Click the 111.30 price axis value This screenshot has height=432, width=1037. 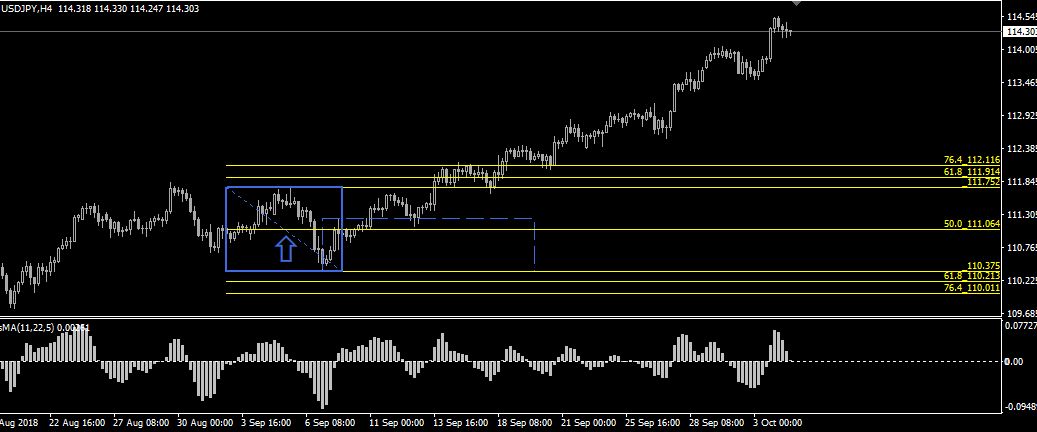click(1022, 215)
